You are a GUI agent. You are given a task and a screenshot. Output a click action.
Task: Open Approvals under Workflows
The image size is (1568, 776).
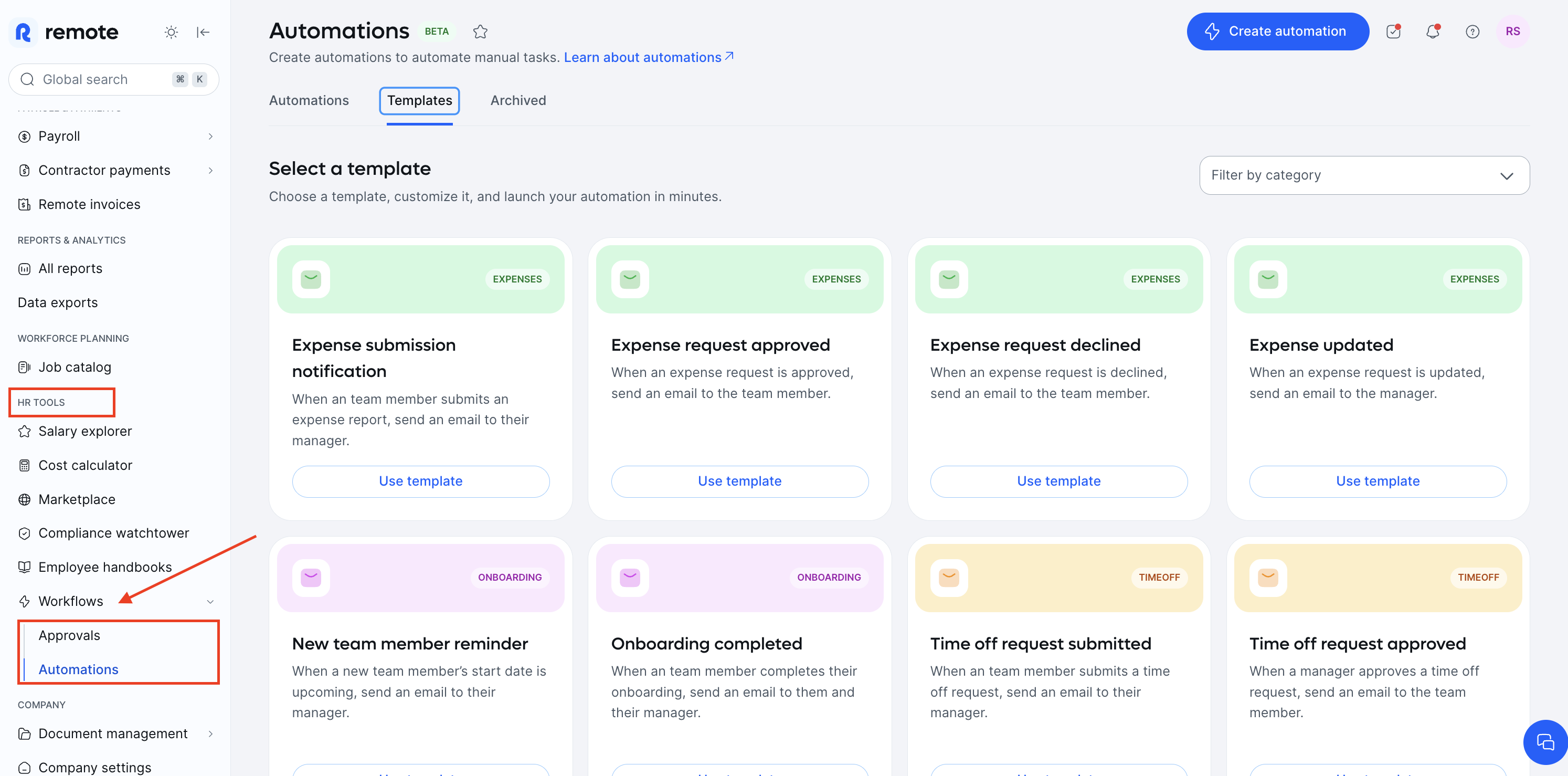(x=69, y=635)
